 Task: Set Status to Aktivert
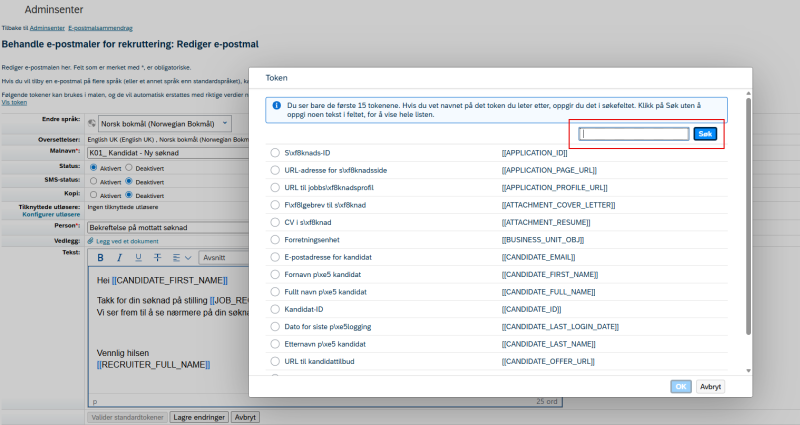coord(93,167)
